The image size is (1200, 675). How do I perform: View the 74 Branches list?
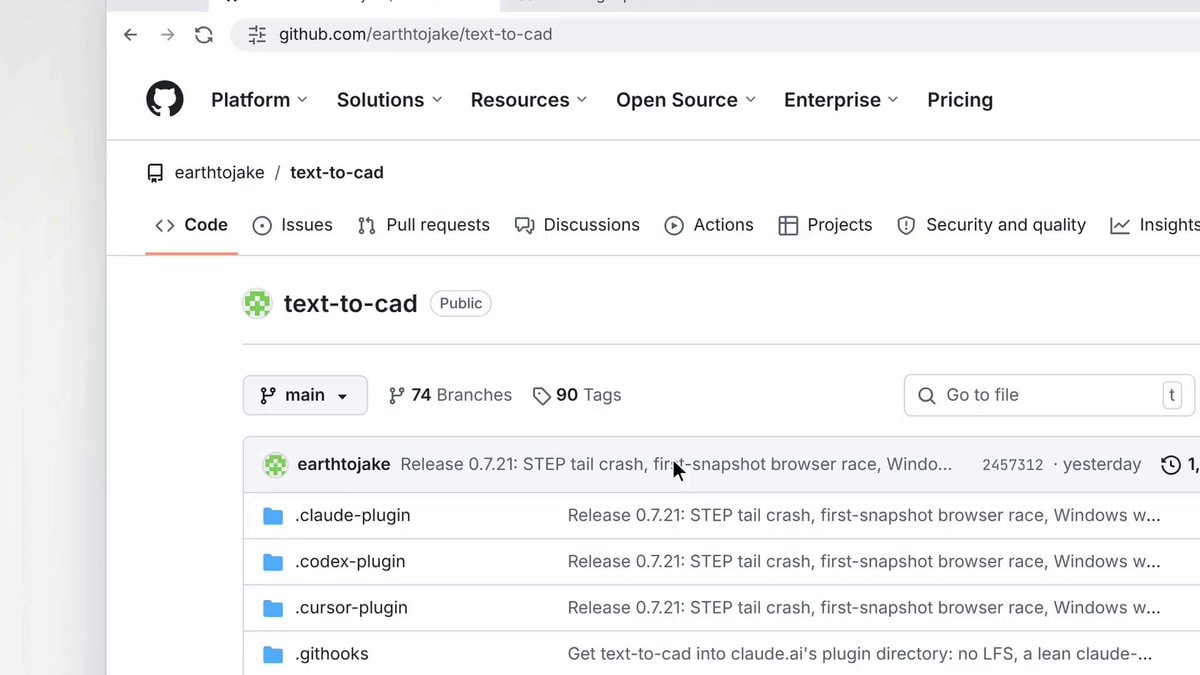(450, 395)
